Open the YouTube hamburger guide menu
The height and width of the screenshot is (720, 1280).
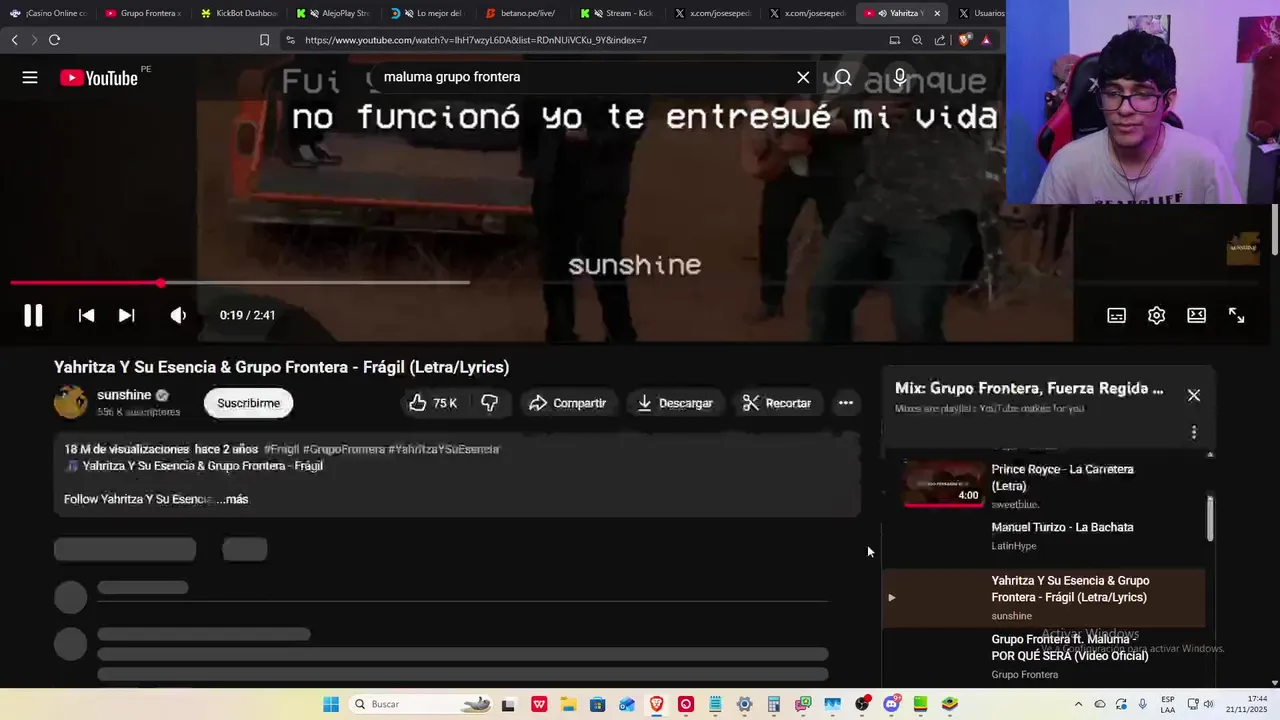pyautogui.click(x=30, y=77)
